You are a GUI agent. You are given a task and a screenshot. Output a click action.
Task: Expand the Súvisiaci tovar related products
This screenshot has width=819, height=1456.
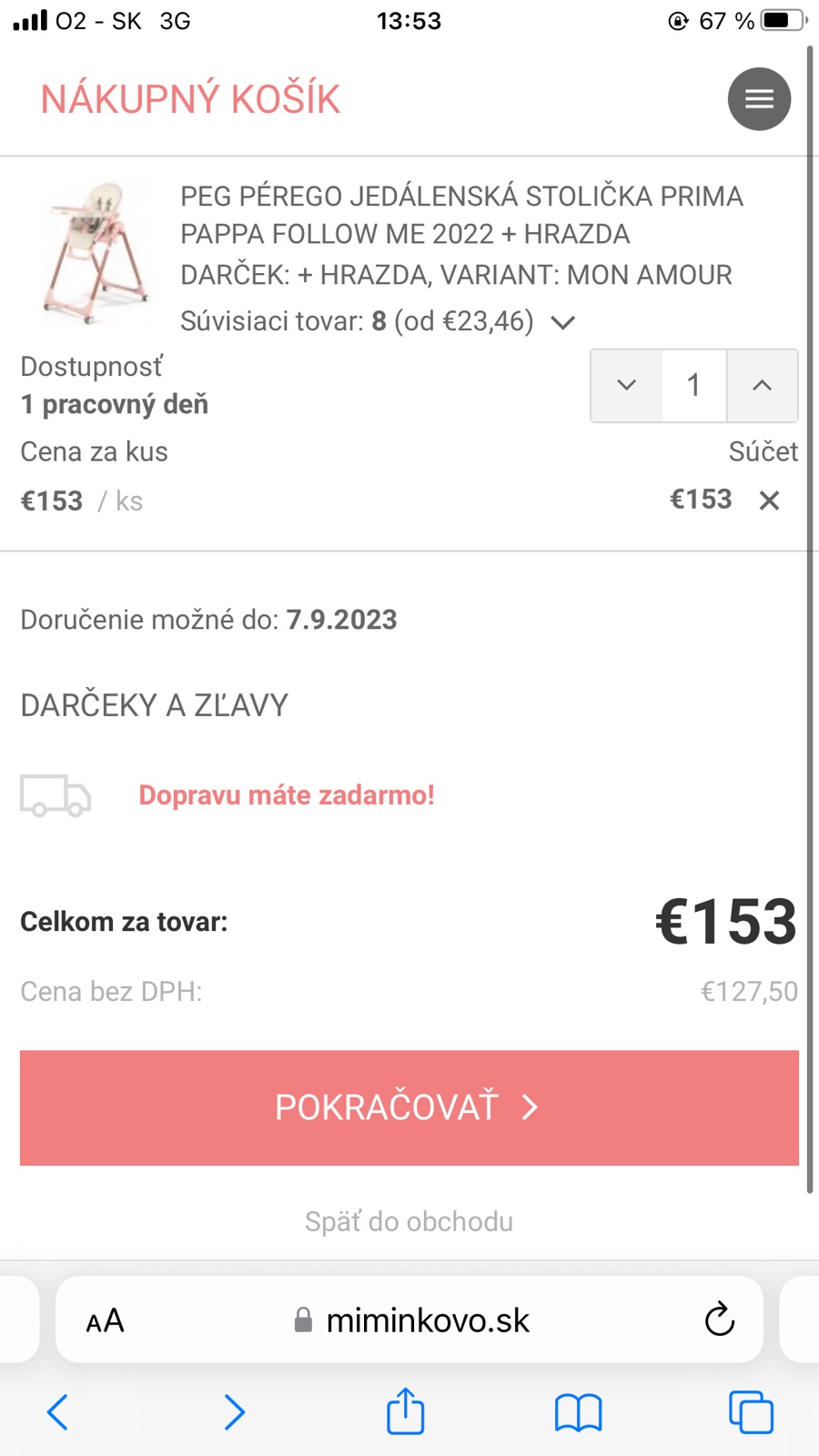[563, 322]
